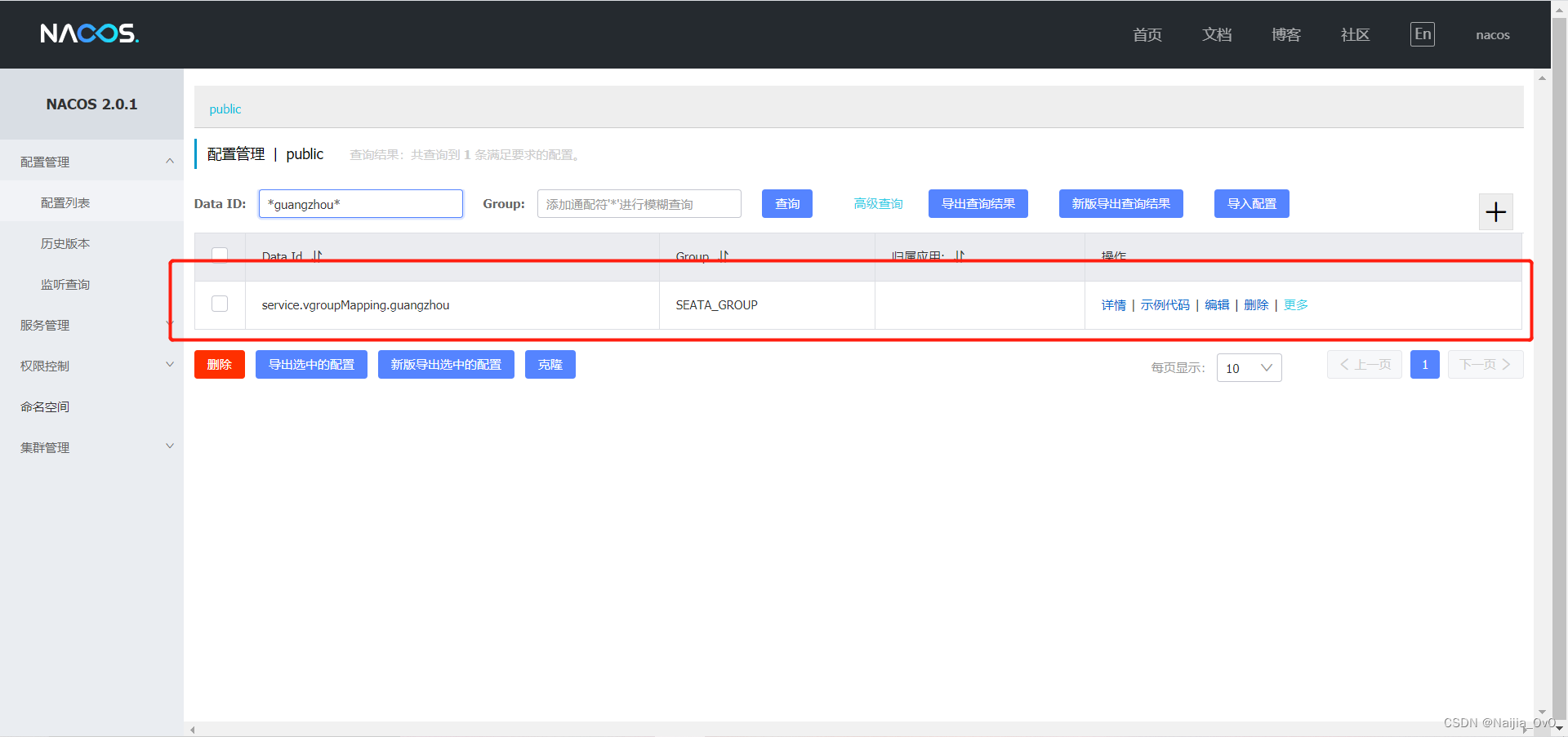Click 导出查询结果 button
This screenshot has width=1568, height=737.
(x=978, y=203)
